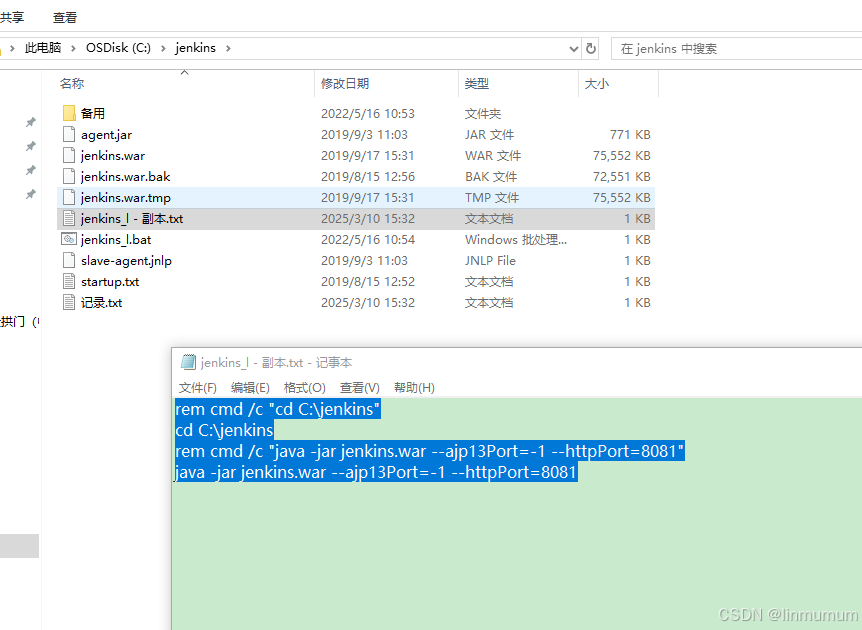Expand the chevron after 此电脑 in breadcrumb
Image resolution: width=862 pixels, height=630 pixels.
73,48
